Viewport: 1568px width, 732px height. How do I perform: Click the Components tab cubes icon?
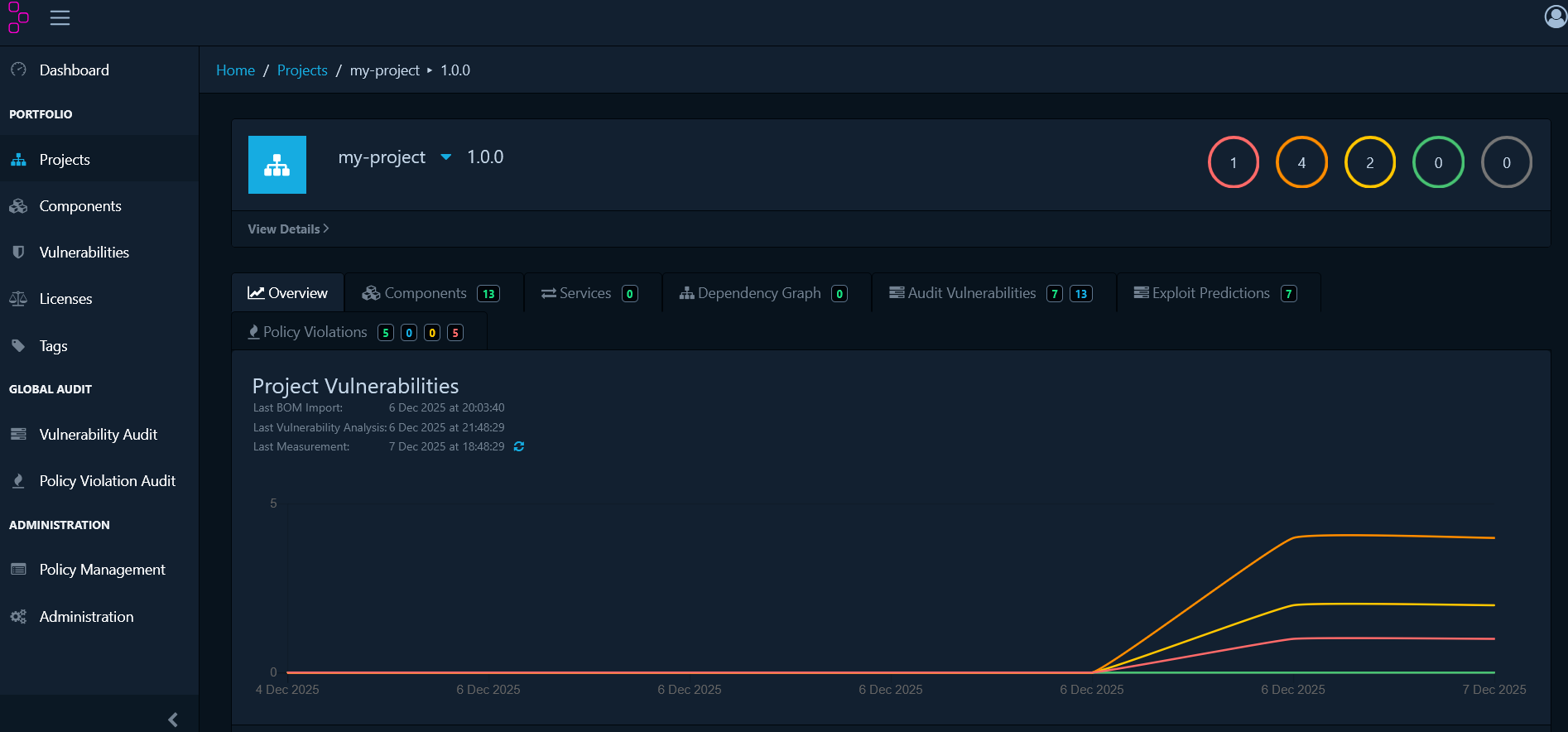(371, 293)
